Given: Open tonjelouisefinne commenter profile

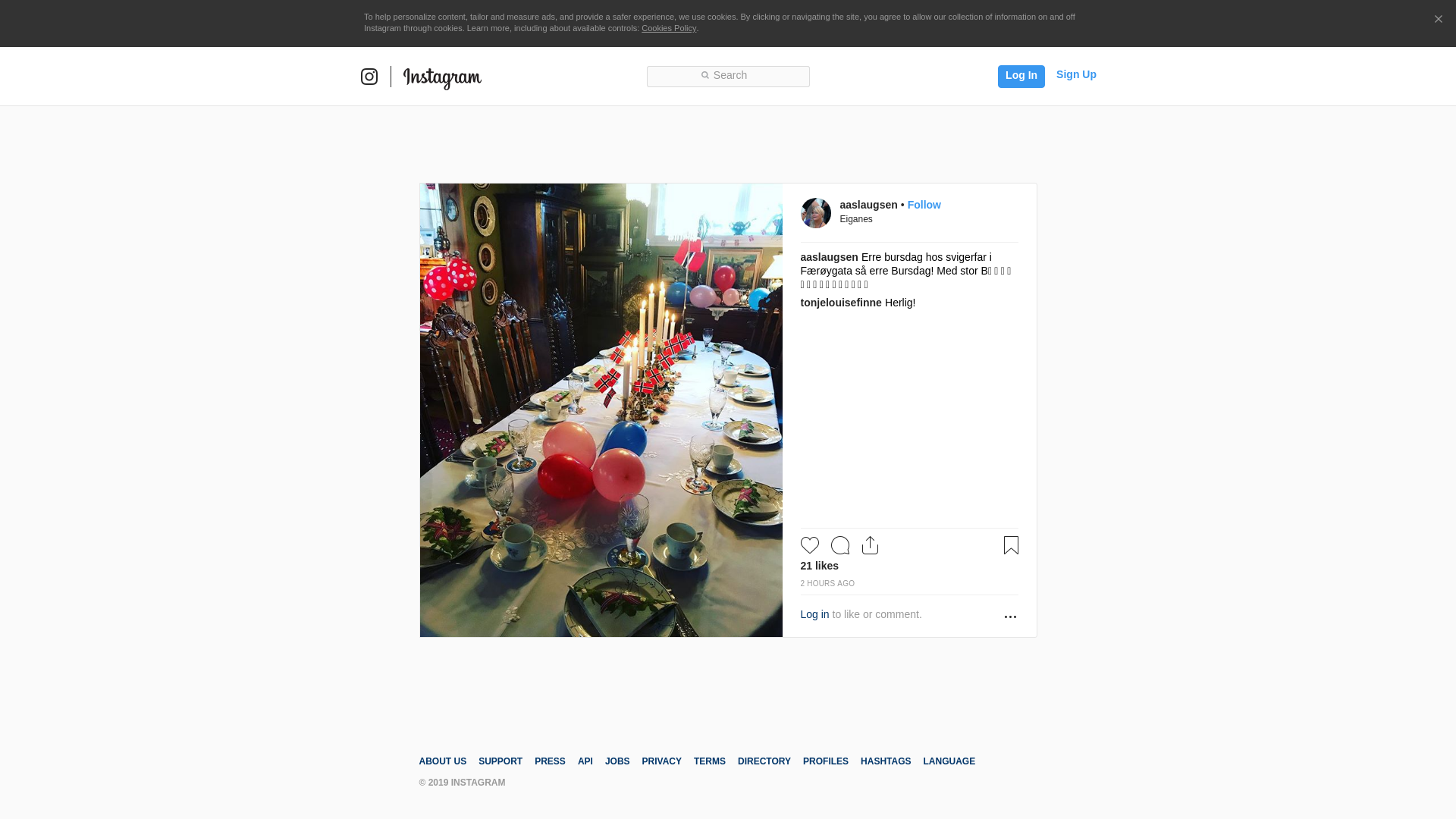Looking at the screenshot, I should [x=840, y=303].
